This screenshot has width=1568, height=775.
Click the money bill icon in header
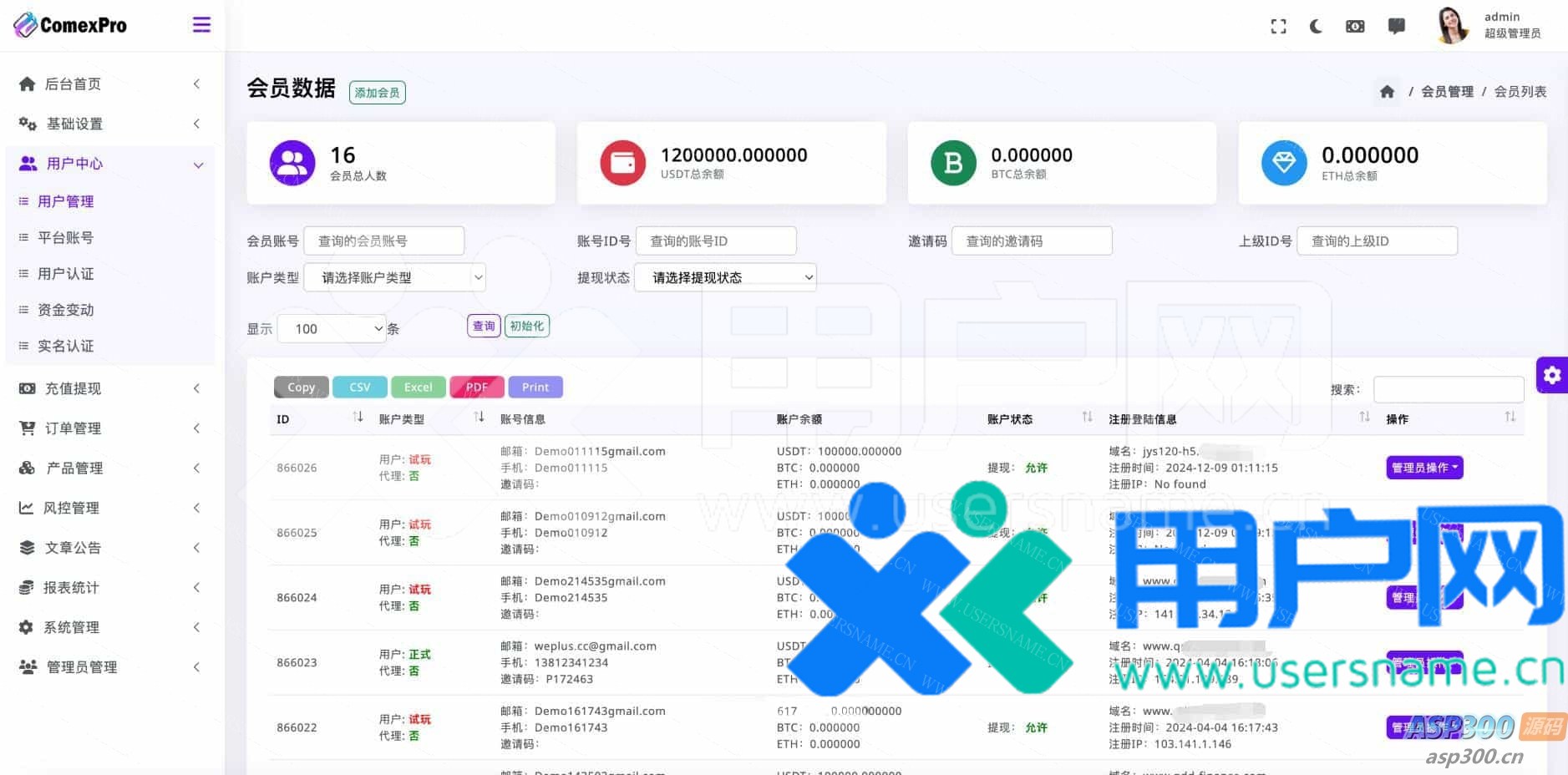1355,27
